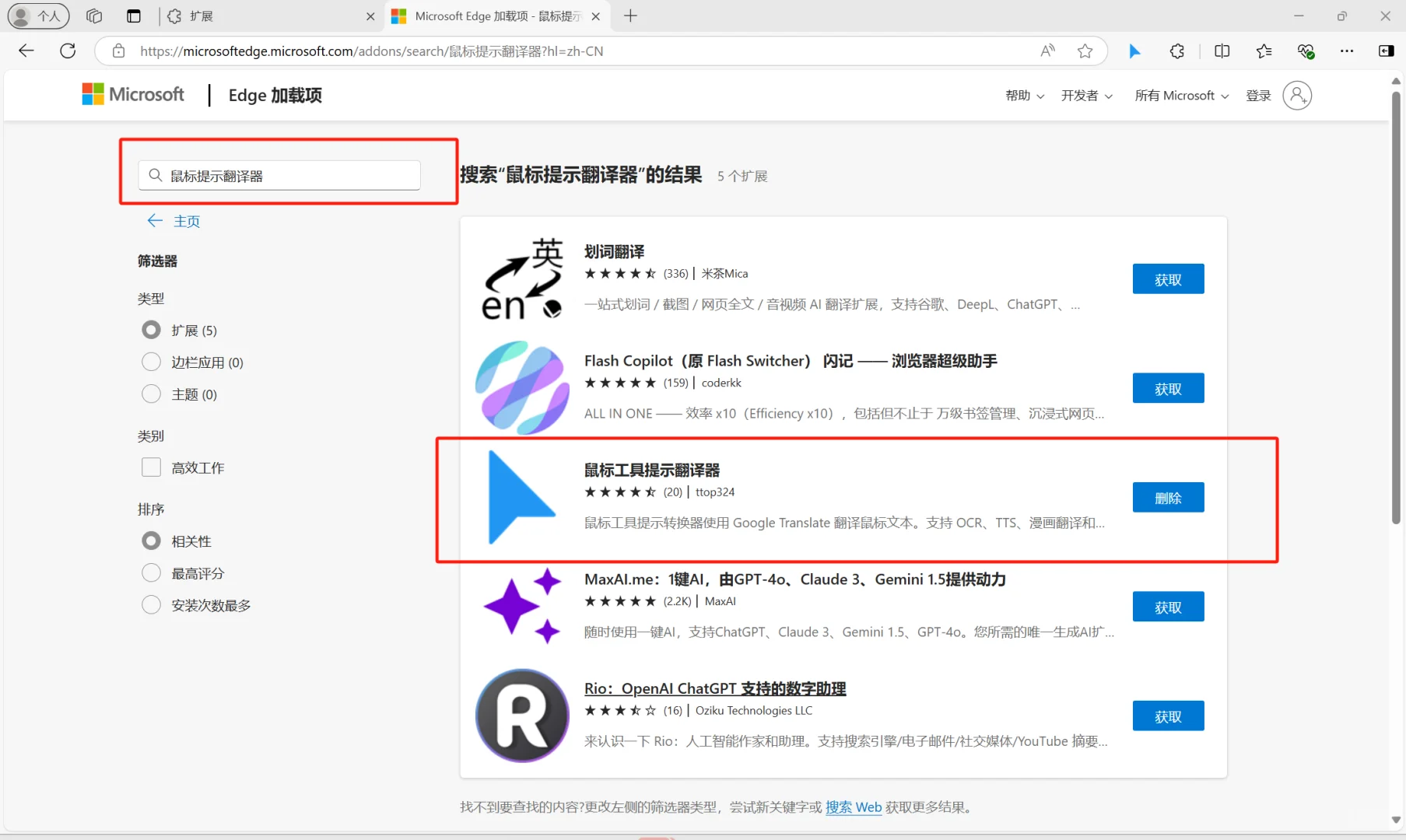Image resolution: width=1406 pixels, height=840 pixels.
Task: Click the favorites star in the address bar
Action: (1085, 51)
